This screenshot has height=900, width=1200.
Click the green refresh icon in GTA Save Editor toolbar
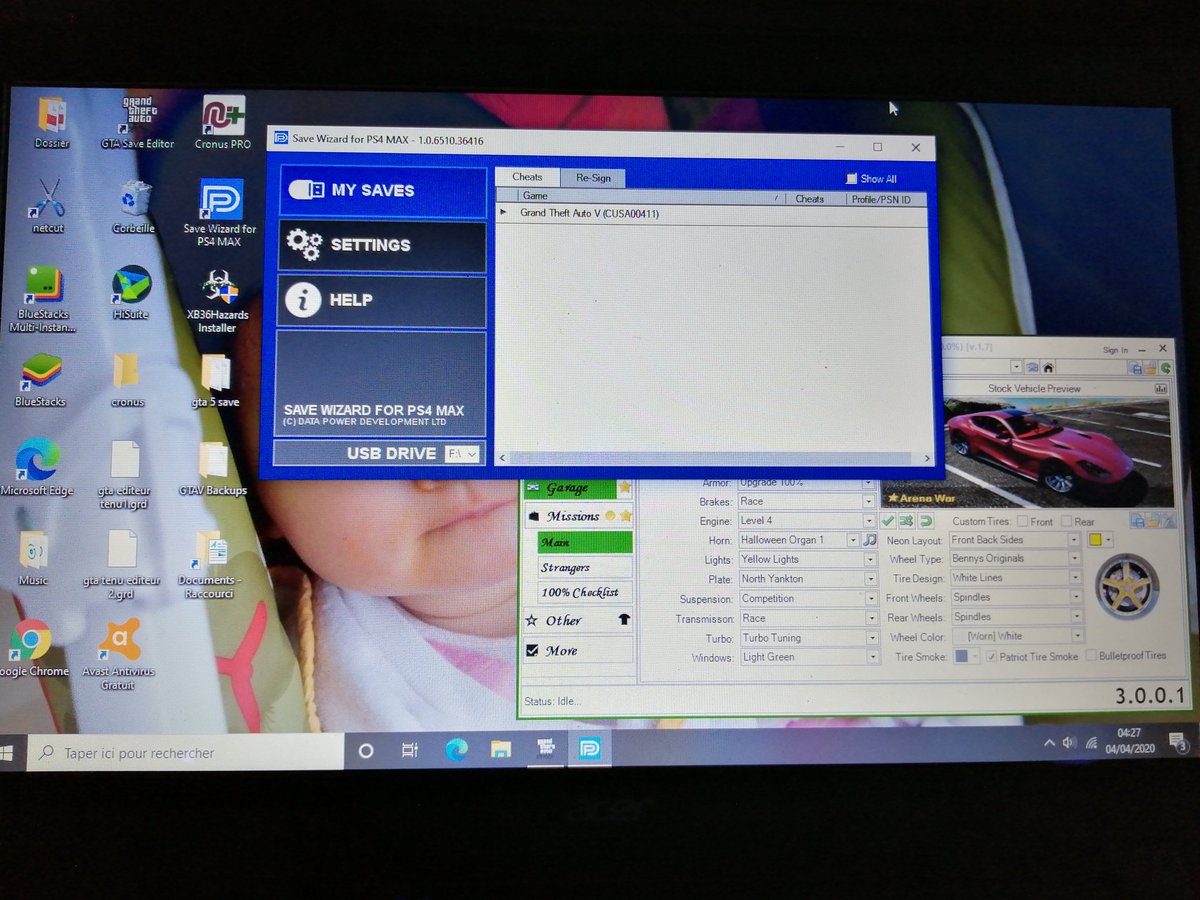pyautogui.click(x=1165, y=368)
